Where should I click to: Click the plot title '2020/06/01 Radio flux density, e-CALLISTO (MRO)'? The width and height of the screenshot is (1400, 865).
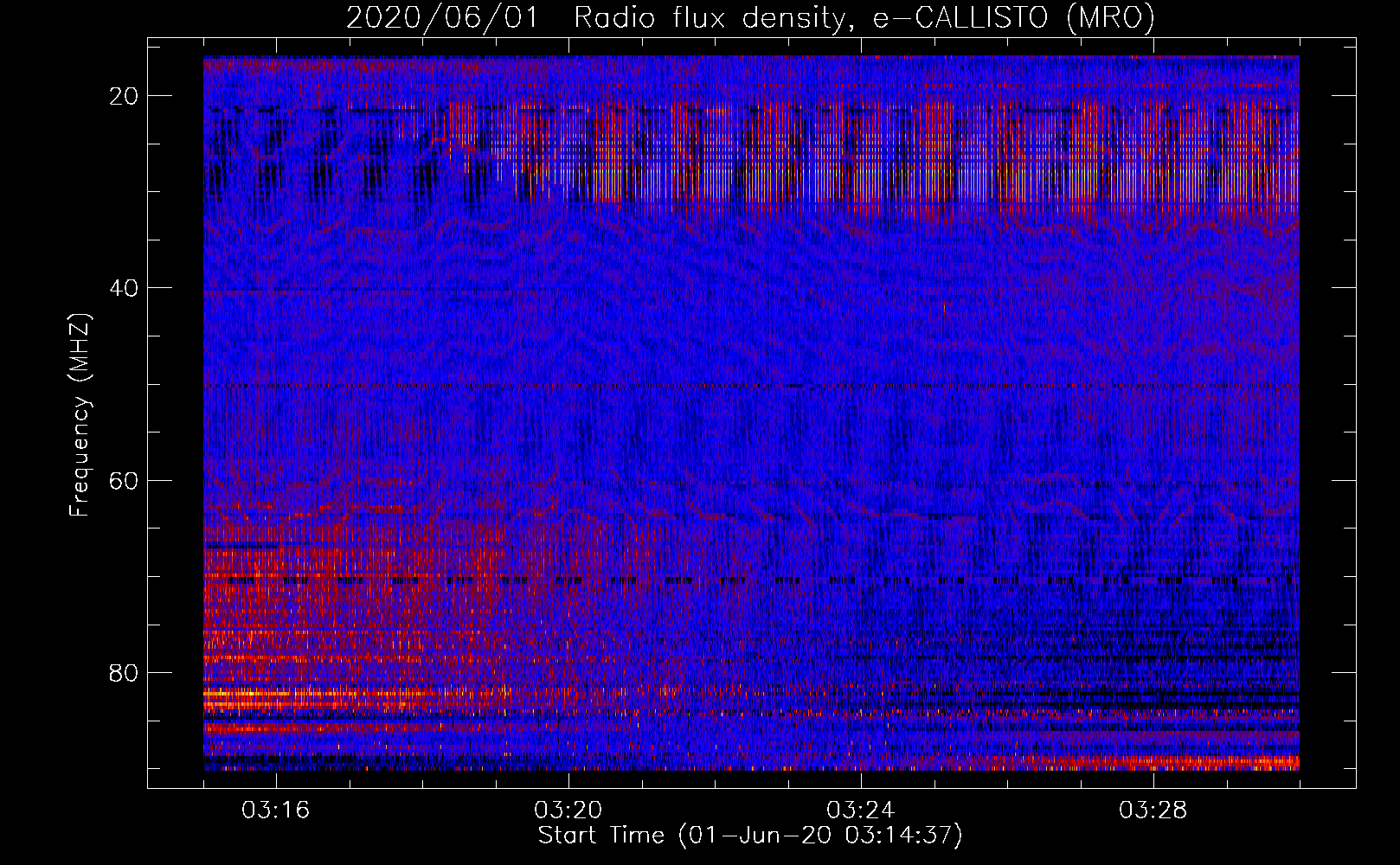click(x=750, y=17)
